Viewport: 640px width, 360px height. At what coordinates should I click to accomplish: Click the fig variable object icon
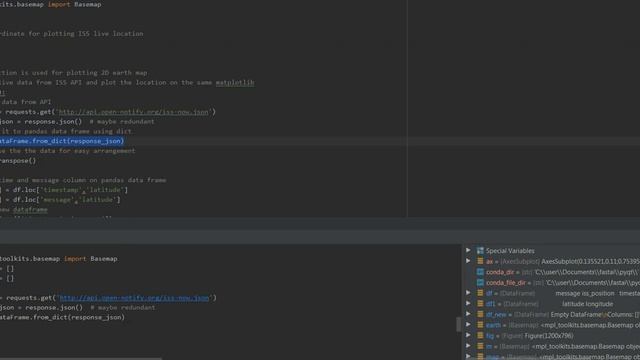480,336
